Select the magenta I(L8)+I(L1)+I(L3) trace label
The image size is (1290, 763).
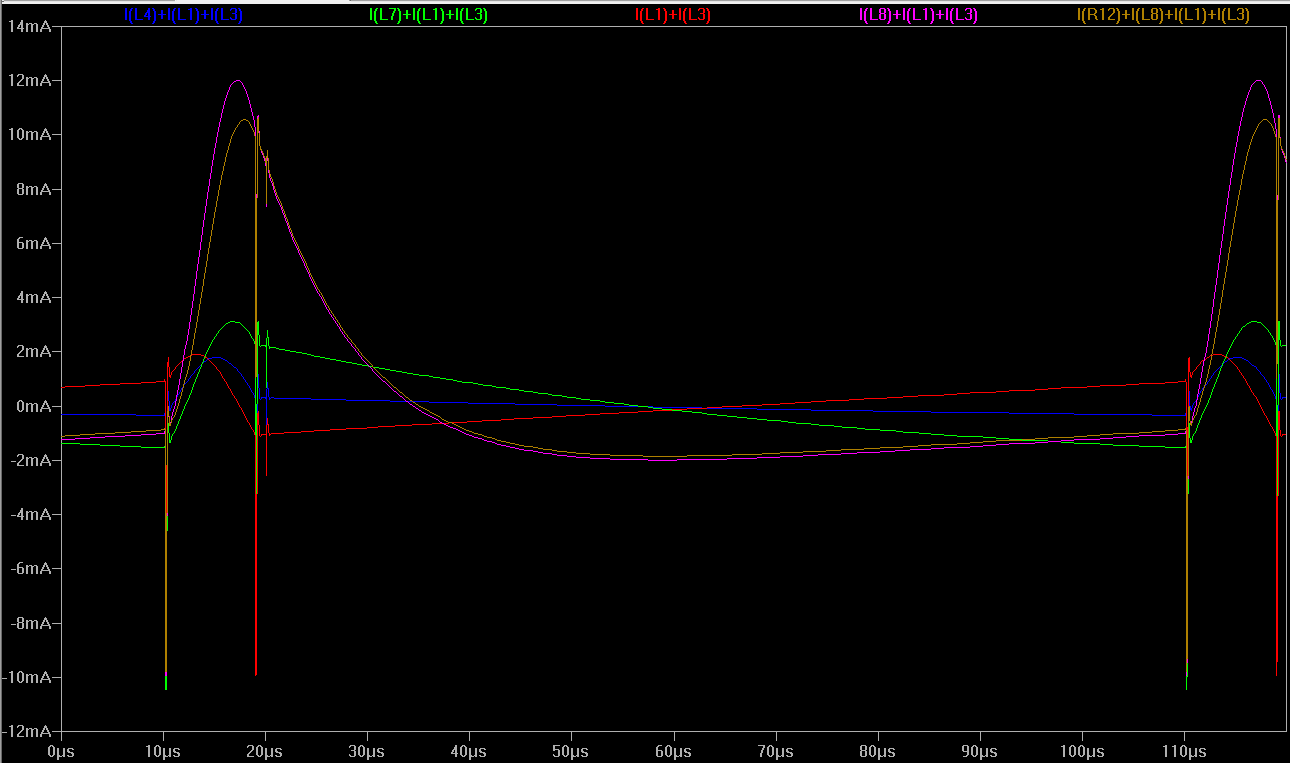(x=918, y=15)
